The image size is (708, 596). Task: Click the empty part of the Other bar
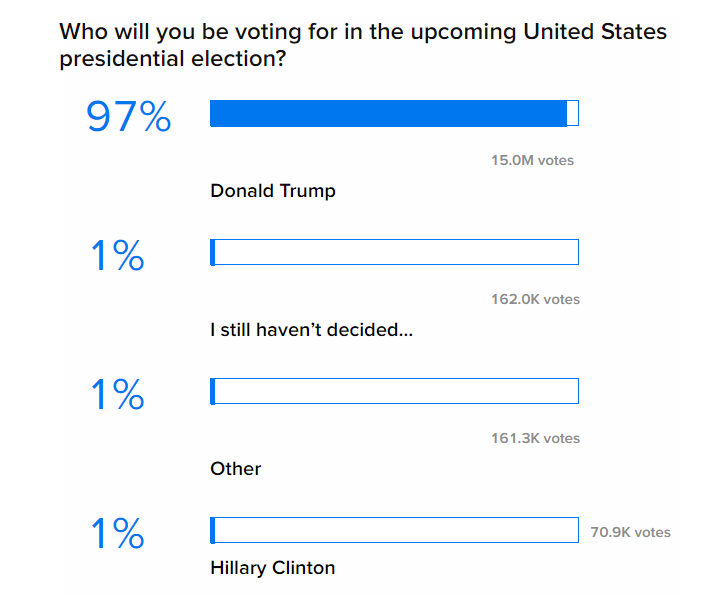(396, 391)
